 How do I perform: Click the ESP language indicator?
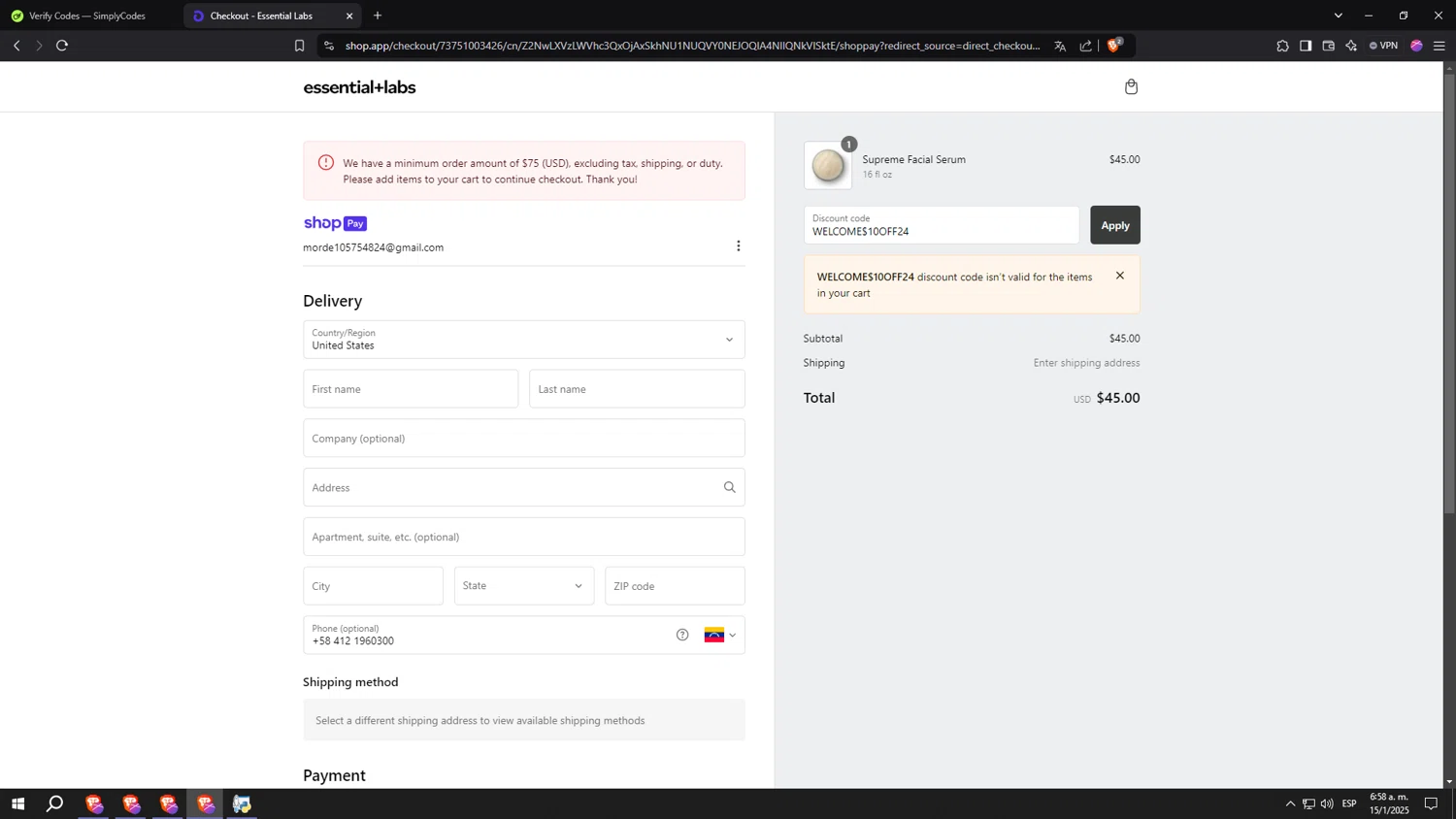1349,803
